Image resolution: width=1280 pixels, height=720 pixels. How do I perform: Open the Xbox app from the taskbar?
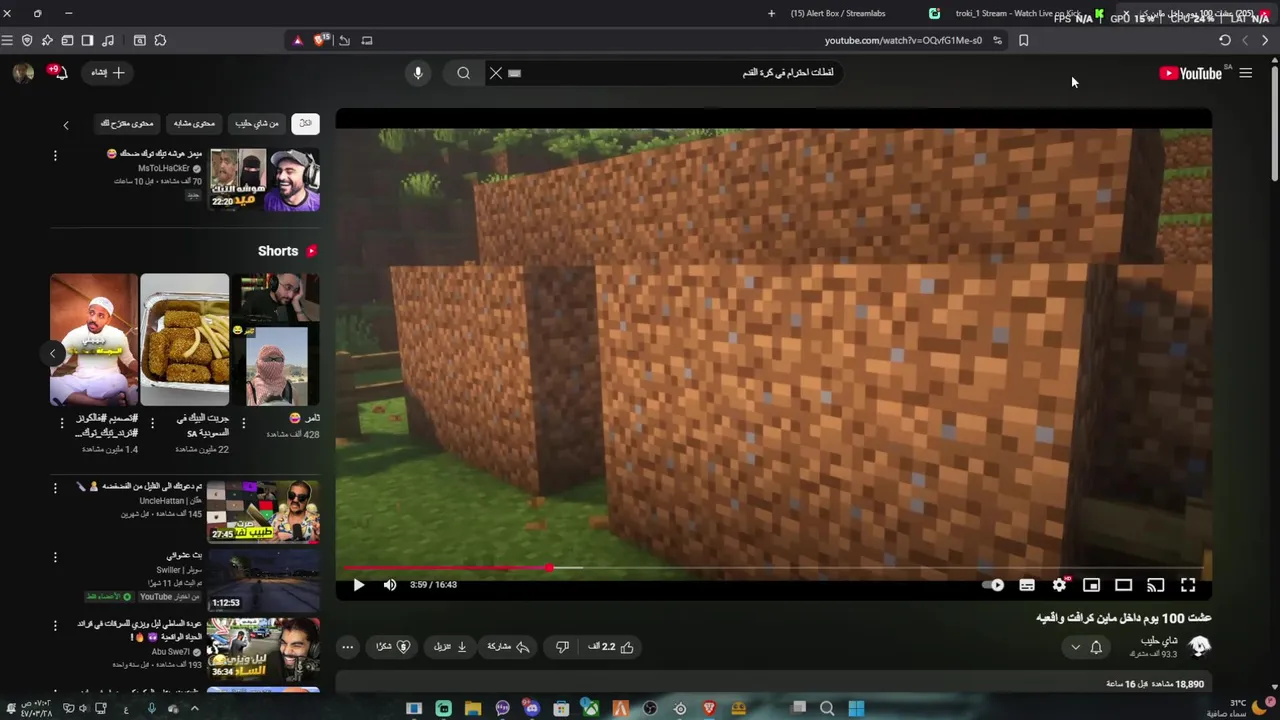[591, 708]
